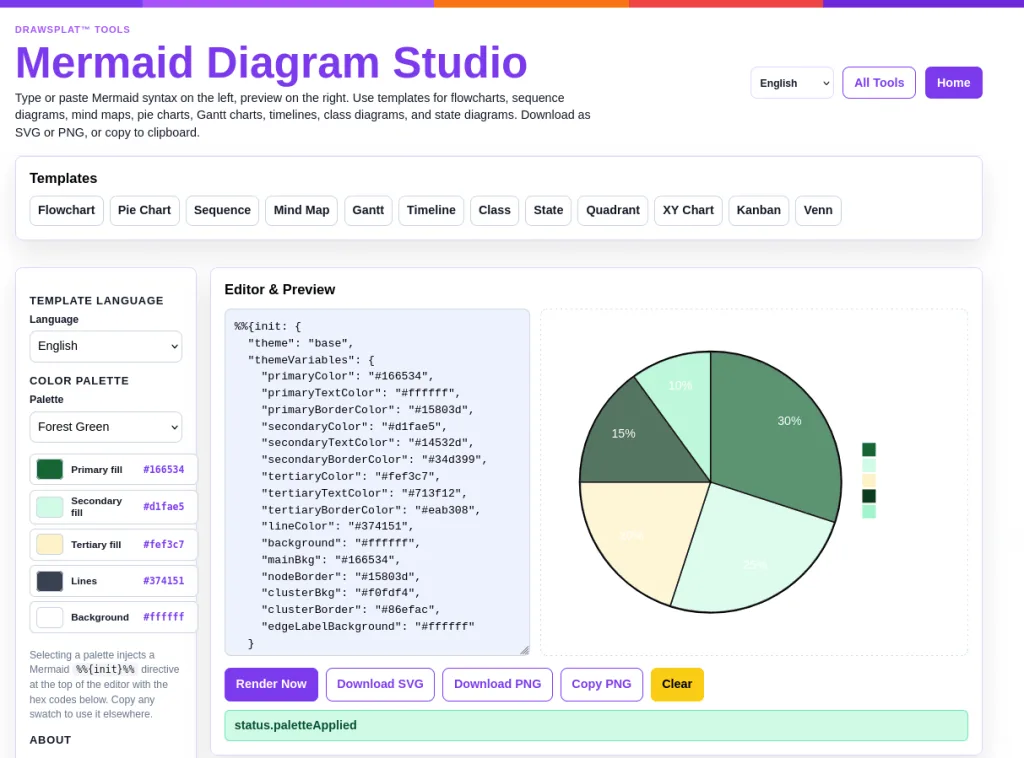Open the Template Language dropdown
This screenshot has height=758, width=1024.
[106, 346]
